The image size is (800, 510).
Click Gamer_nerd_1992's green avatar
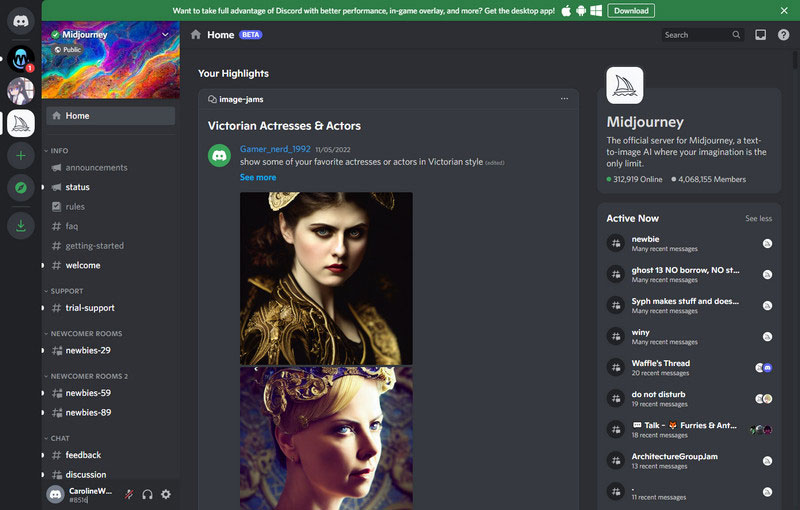pyautogui.click(x=219, y=156)
